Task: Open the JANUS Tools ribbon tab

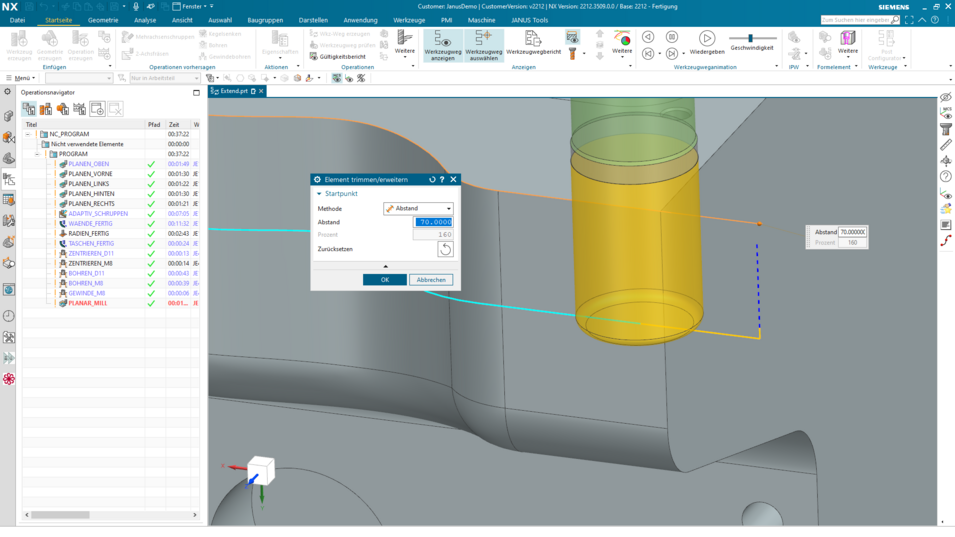Action: tap(529, 20)
